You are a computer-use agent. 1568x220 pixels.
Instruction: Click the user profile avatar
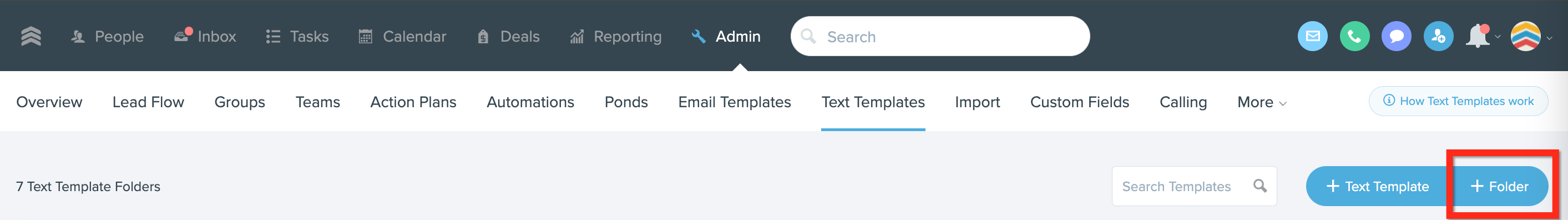pyautogui.click(x=1525, y=37)
